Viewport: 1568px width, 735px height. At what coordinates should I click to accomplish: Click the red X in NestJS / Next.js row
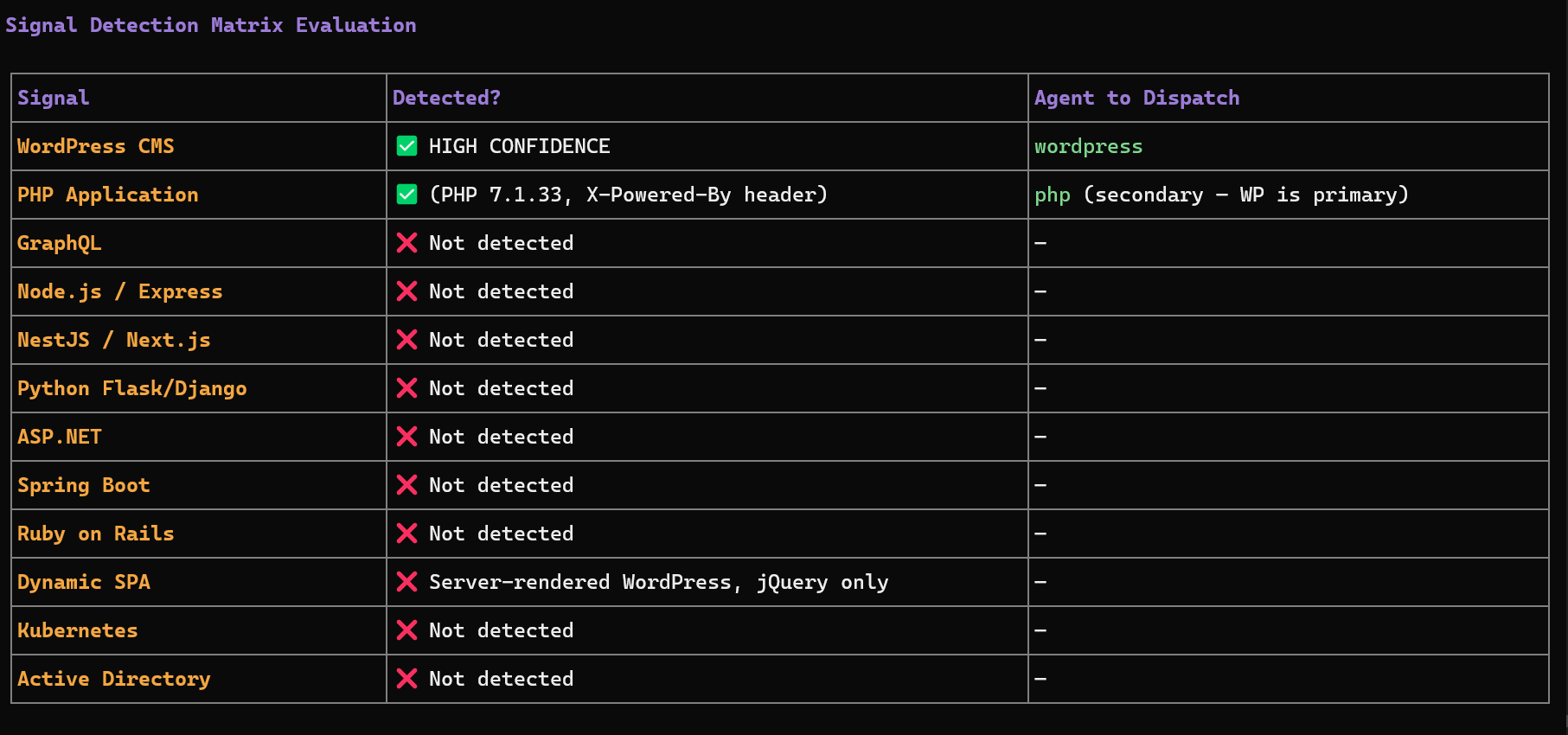[x=406, y=340]
